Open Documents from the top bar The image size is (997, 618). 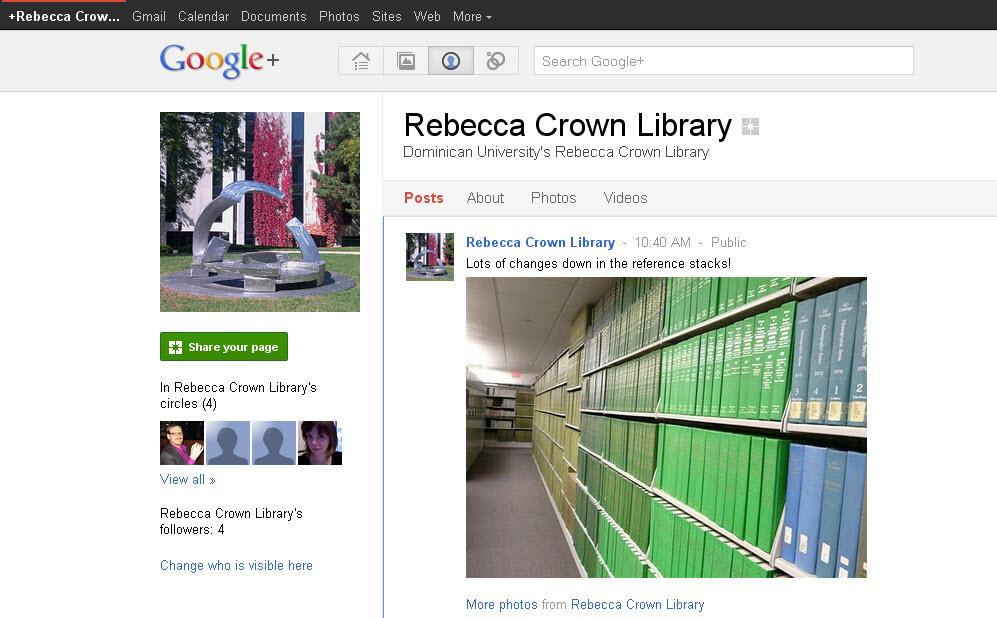click(x=273, y=17)
